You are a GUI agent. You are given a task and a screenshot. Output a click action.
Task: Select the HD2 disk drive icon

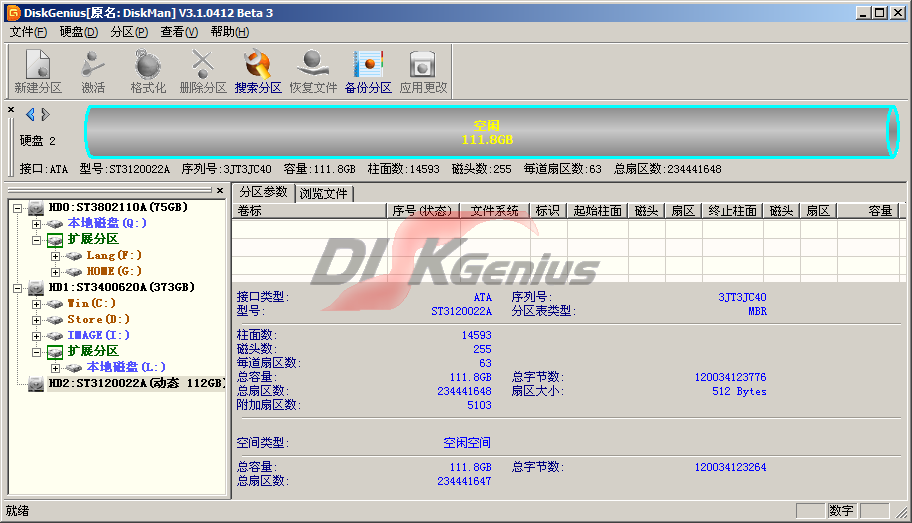(x=36, y=383)
